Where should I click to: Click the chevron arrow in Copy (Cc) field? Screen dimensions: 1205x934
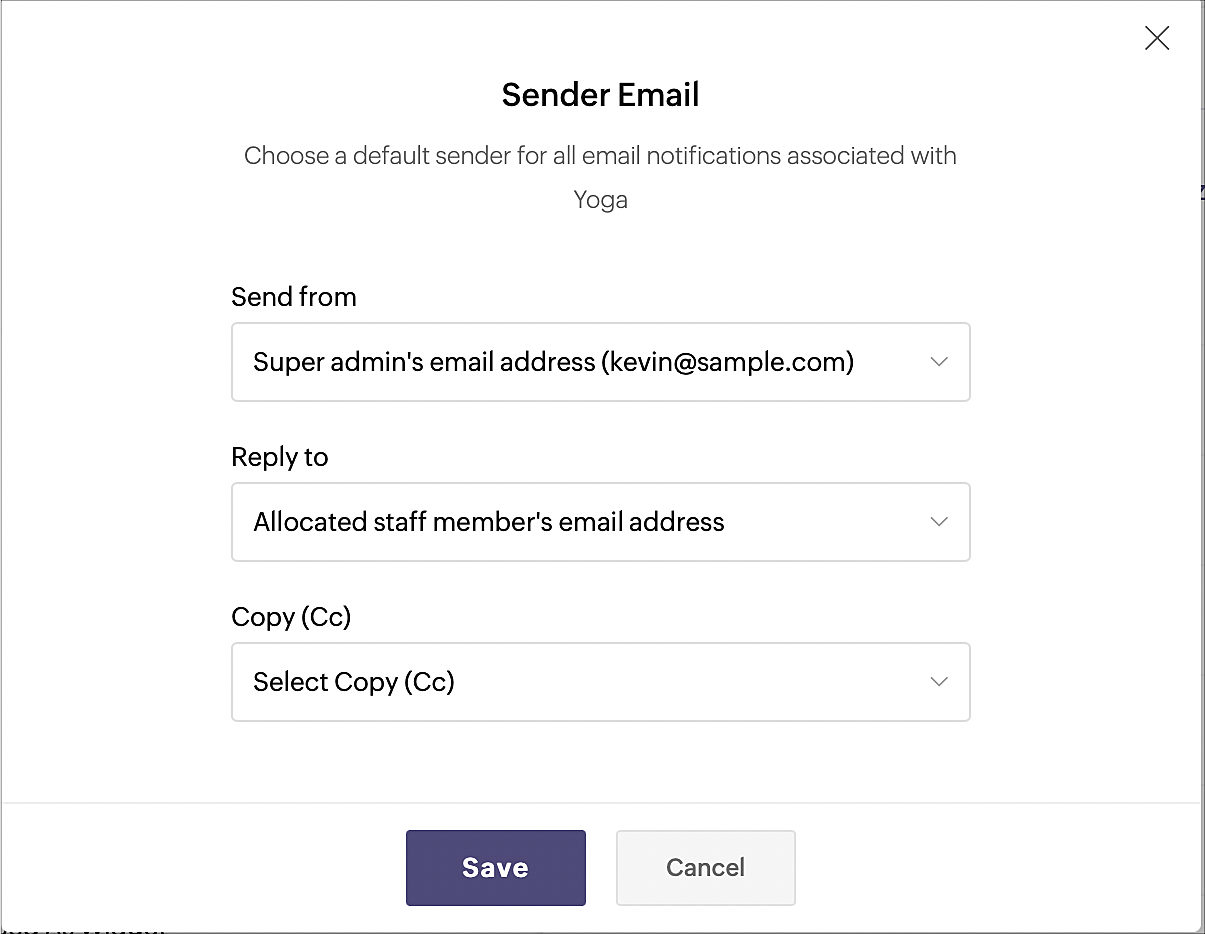pos(939,682)
